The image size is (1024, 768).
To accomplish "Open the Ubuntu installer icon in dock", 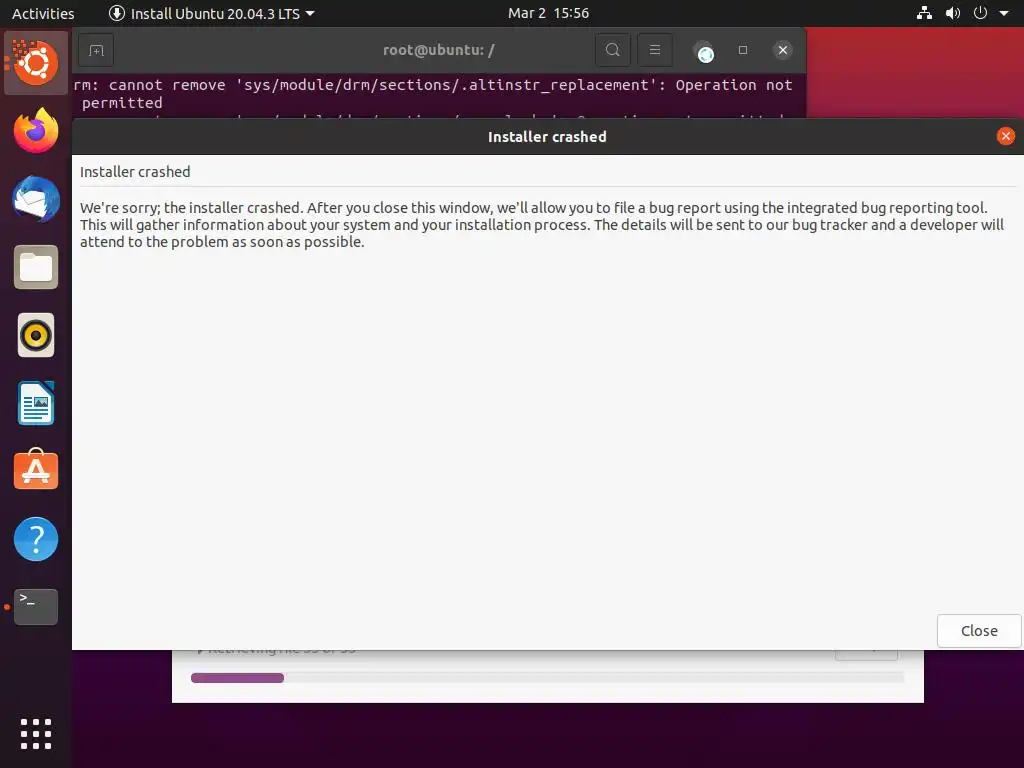I will click(36, 63).
